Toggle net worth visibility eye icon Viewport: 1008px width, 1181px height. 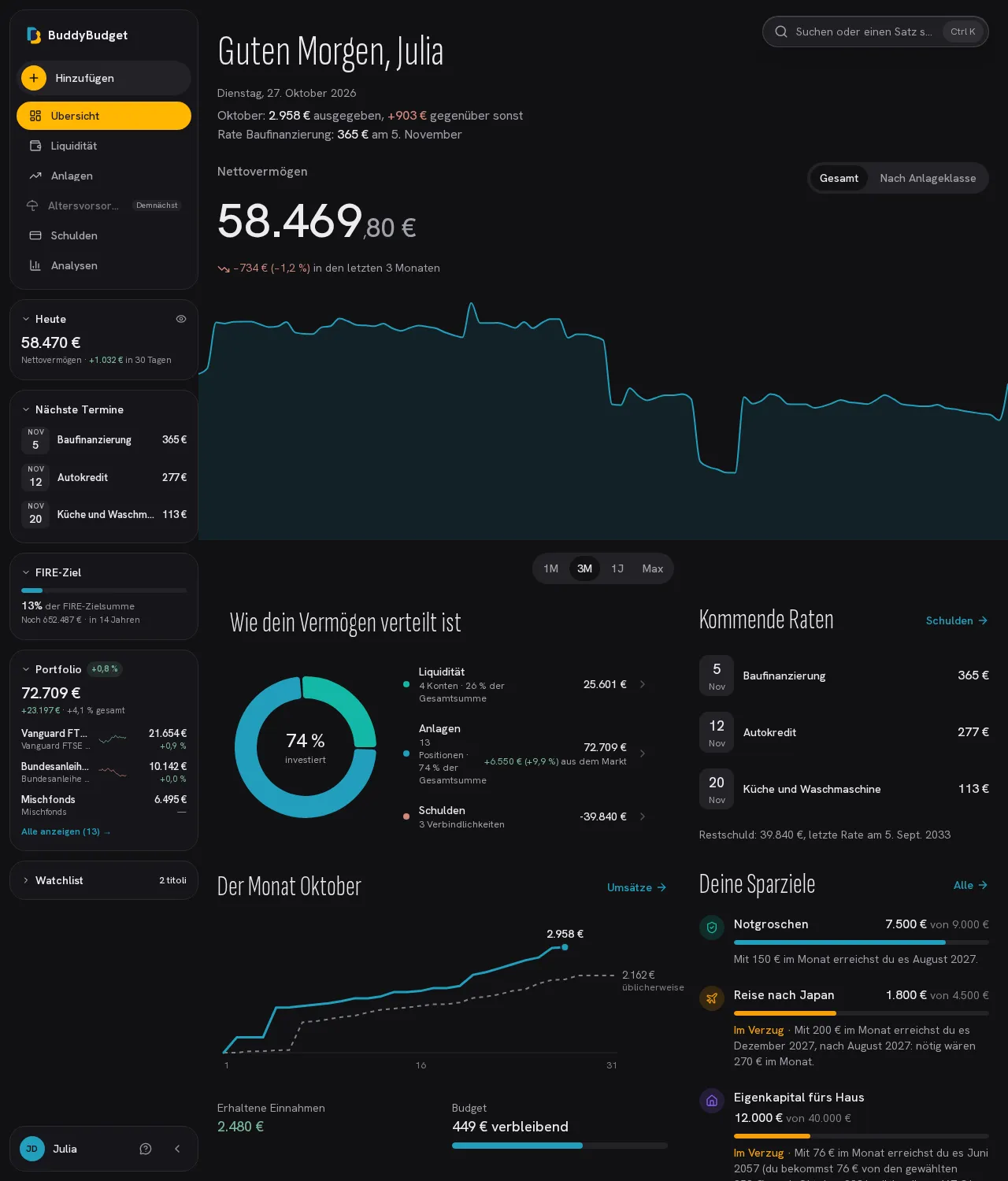pos(181,319)
